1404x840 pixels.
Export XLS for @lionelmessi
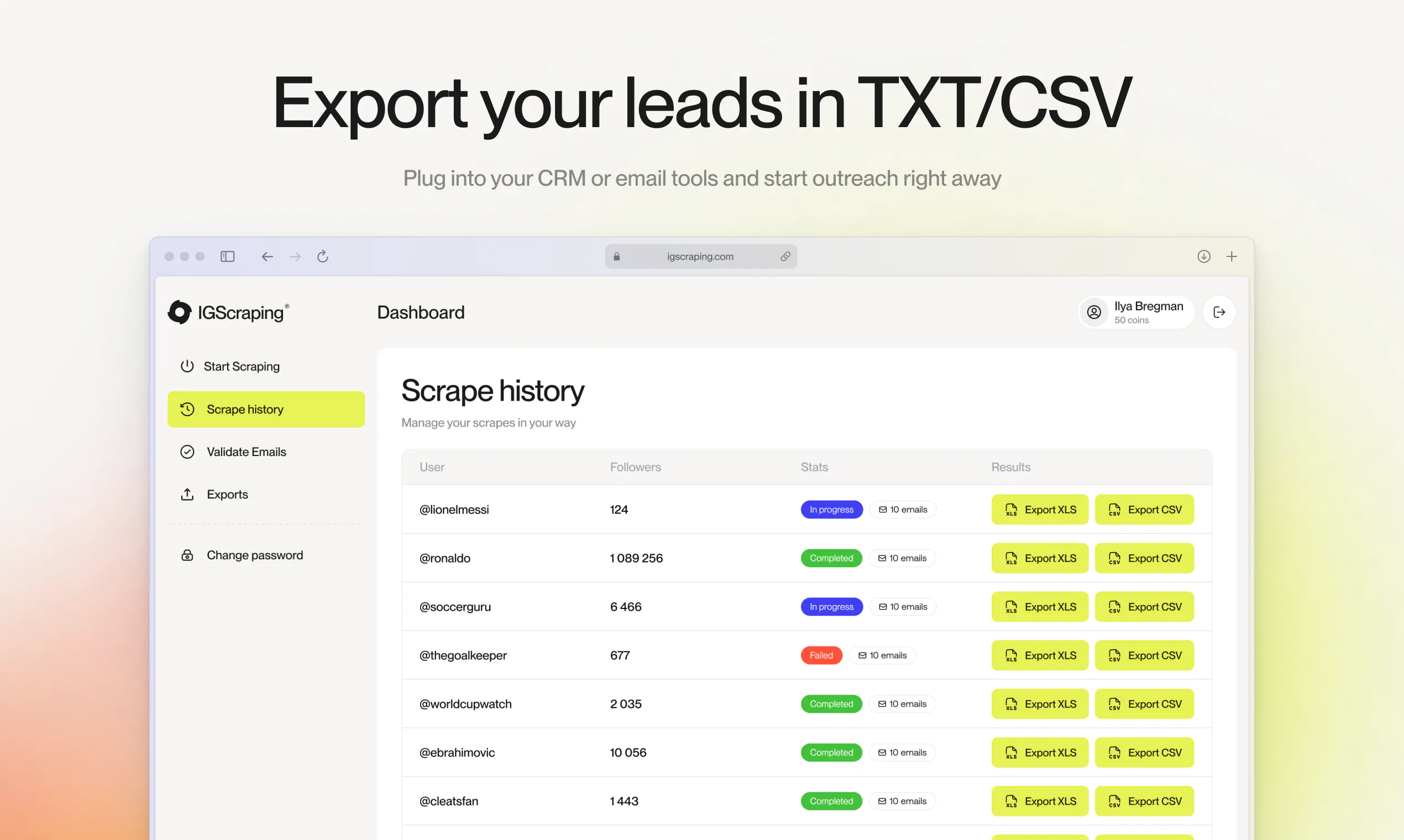click(x=1040, y=510)
